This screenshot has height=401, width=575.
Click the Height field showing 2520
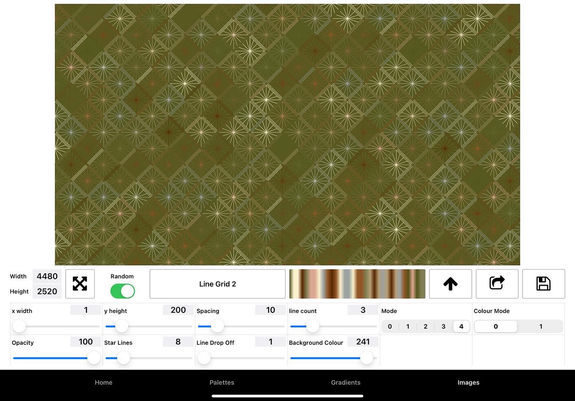coord(47,291)
